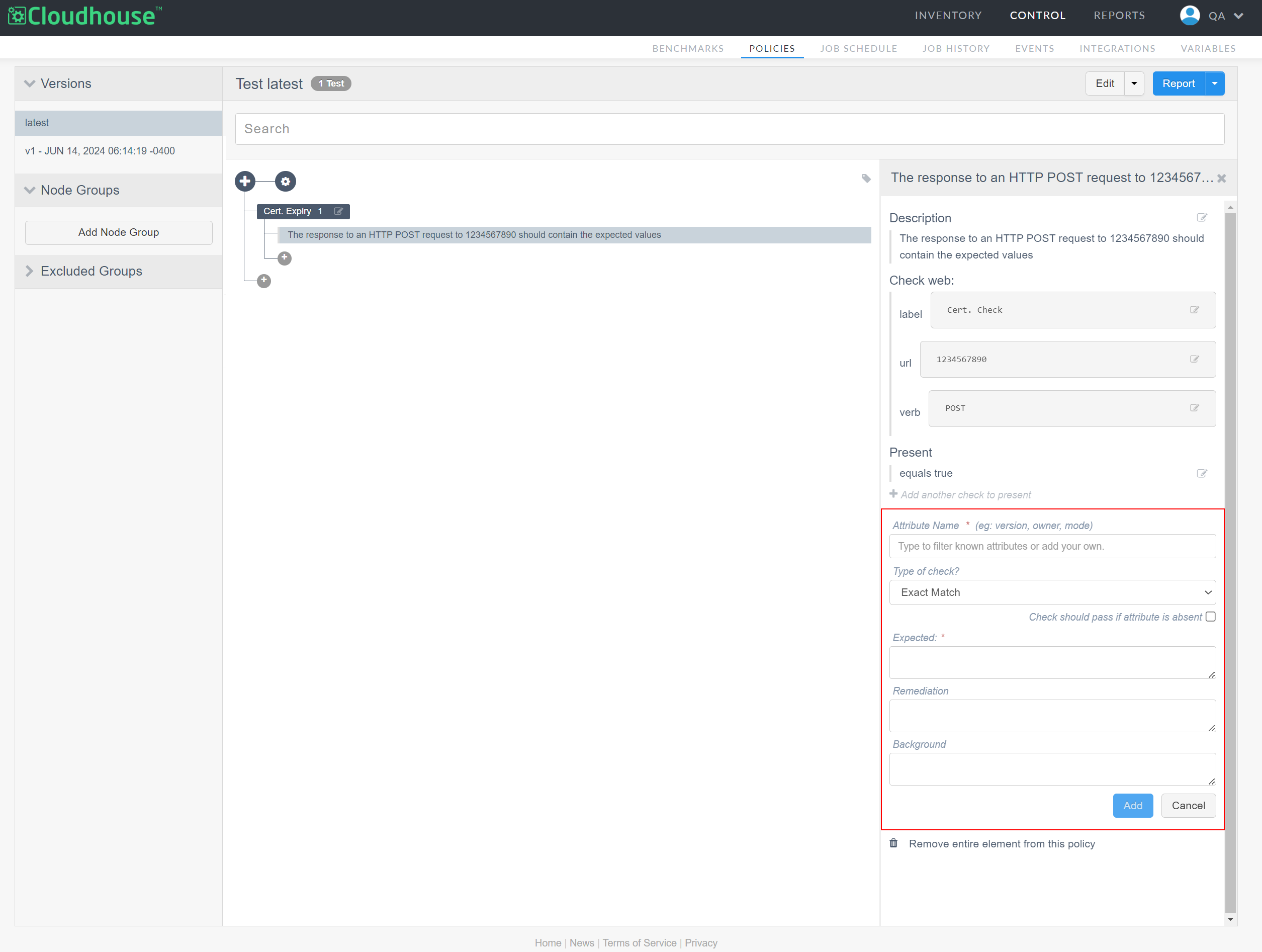Image resolution: width=1262 pixels, height=952 pixels.
Task: Open the Edit button dropdown arrow
Action: (x=1134, y=83)
